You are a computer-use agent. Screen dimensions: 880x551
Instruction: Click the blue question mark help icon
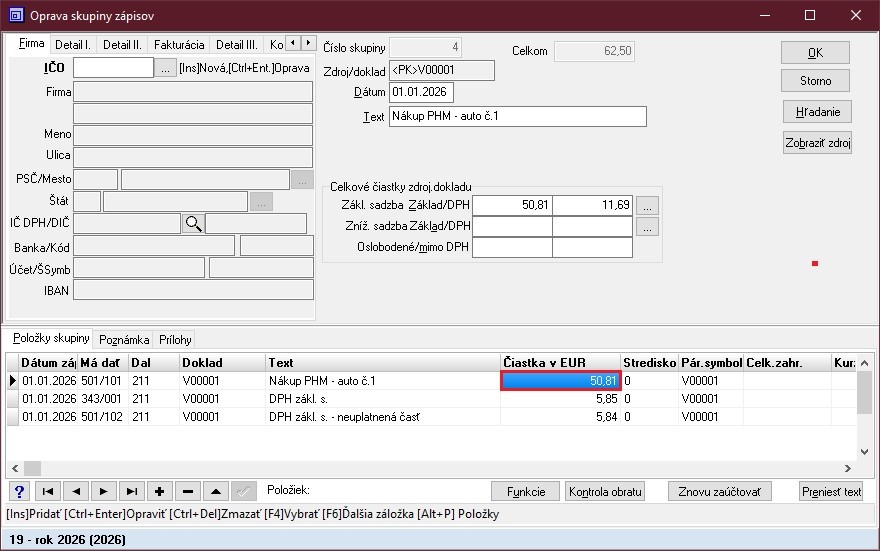[x=19, y=491]
